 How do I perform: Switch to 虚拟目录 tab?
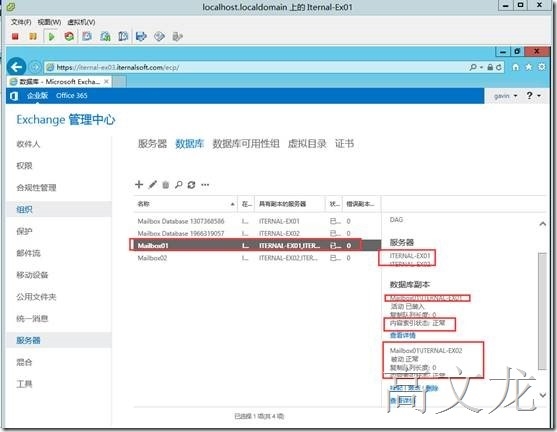click(x=307, y=144)
